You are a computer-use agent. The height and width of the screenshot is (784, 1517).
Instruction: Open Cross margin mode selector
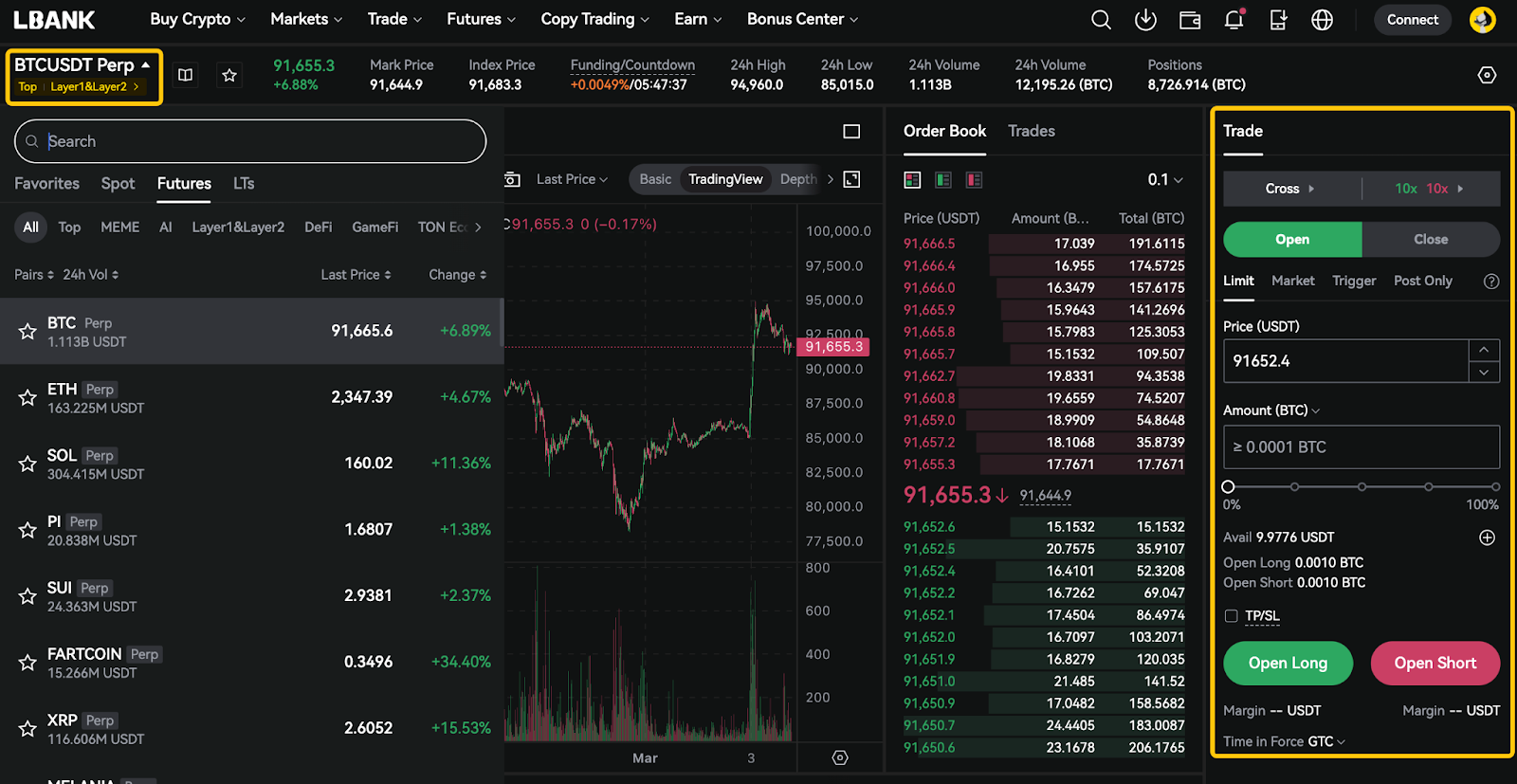[1289, 189]
